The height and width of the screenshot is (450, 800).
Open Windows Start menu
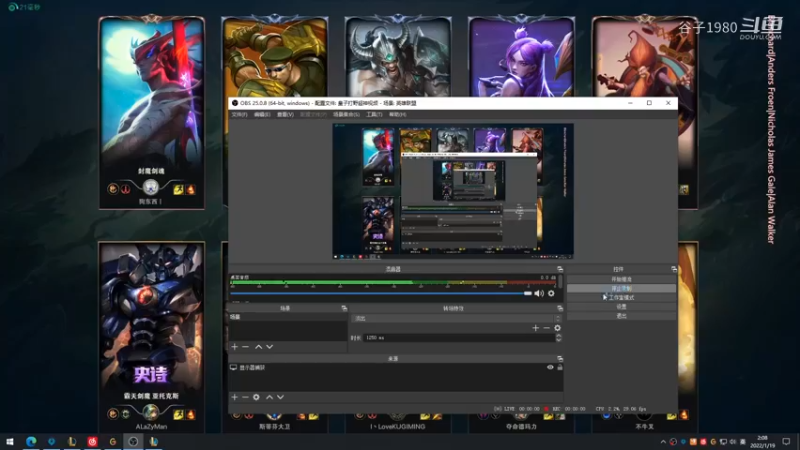point(10,441)
